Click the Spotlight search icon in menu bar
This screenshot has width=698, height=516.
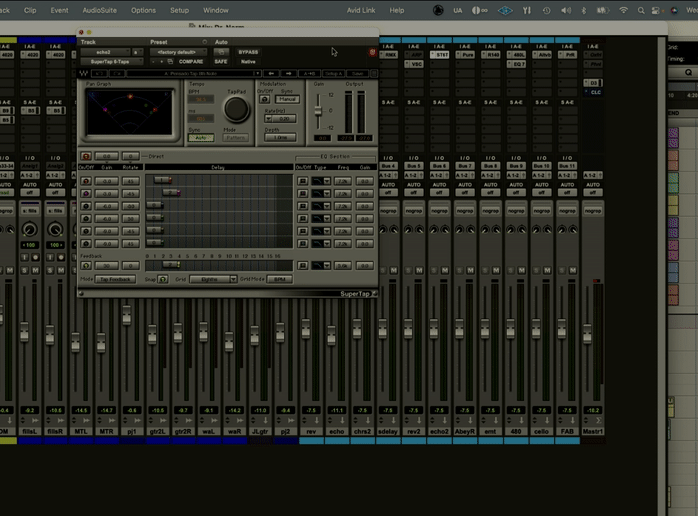click(641, 10)
